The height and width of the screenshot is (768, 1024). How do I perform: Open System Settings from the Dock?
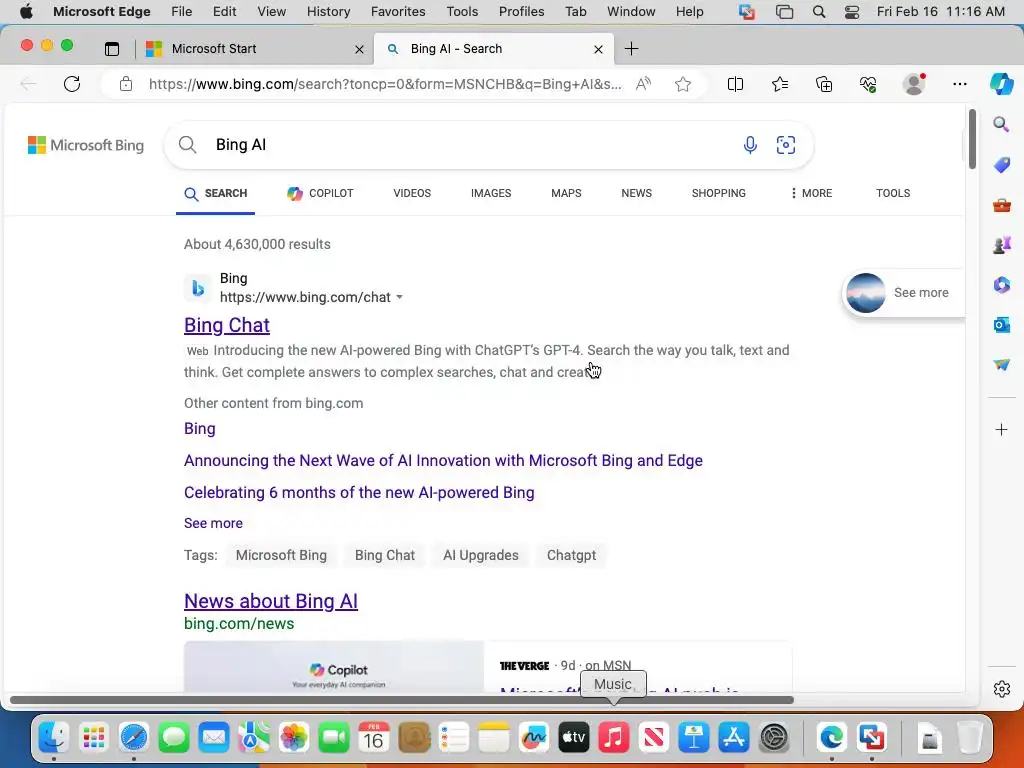(x=775, y=737)
